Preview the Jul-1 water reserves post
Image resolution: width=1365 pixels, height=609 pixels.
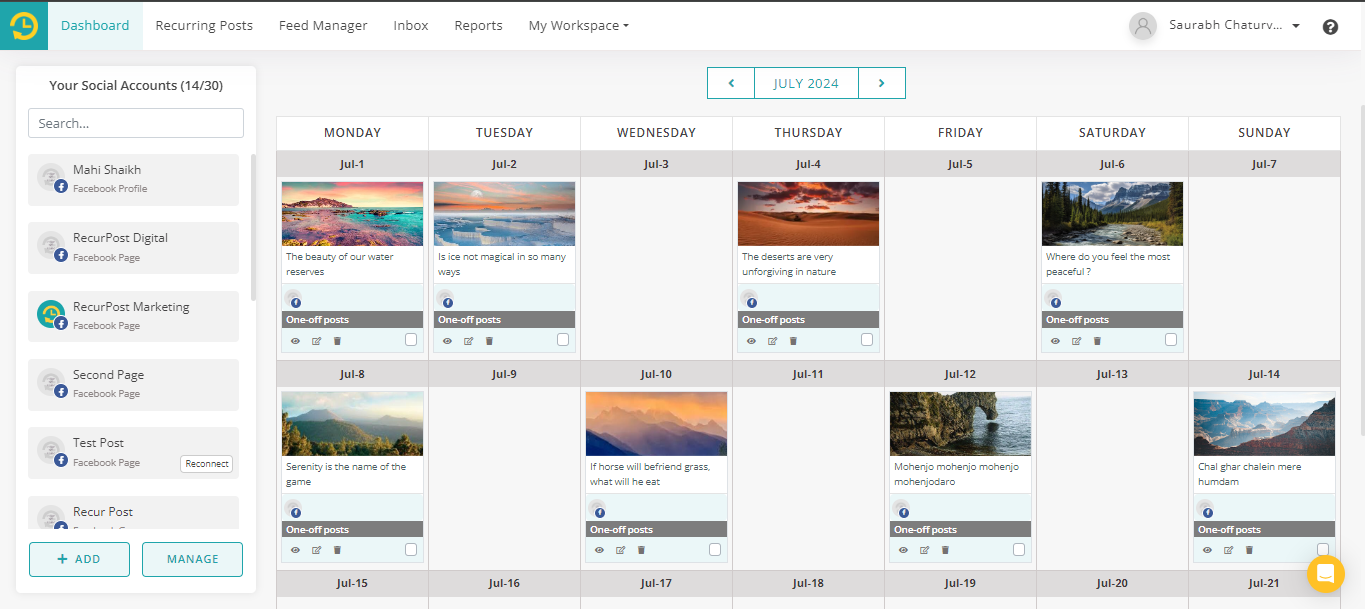tap(296, 341)
